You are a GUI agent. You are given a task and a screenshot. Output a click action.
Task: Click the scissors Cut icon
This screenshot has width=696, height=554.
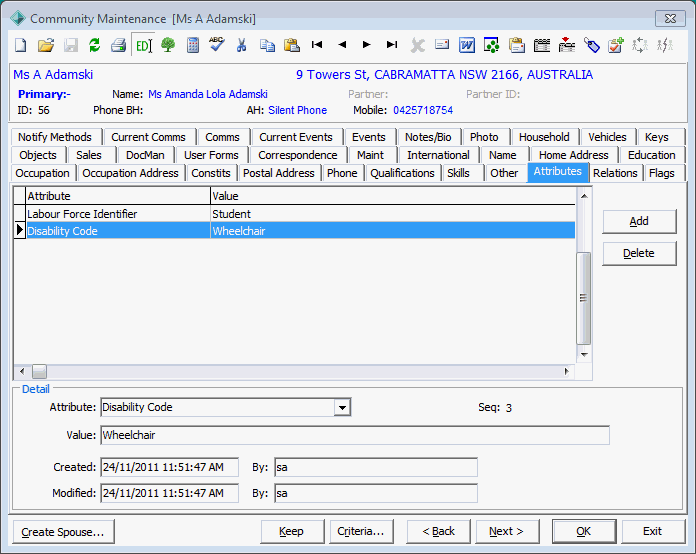pyautogui.click(x=241, y=45)
